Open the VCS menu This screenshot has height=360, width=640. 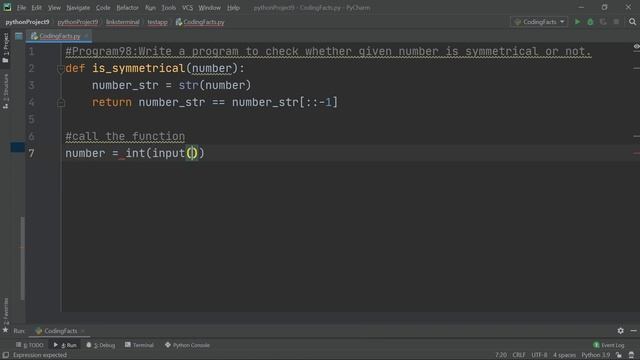click(x=187, y=8)
